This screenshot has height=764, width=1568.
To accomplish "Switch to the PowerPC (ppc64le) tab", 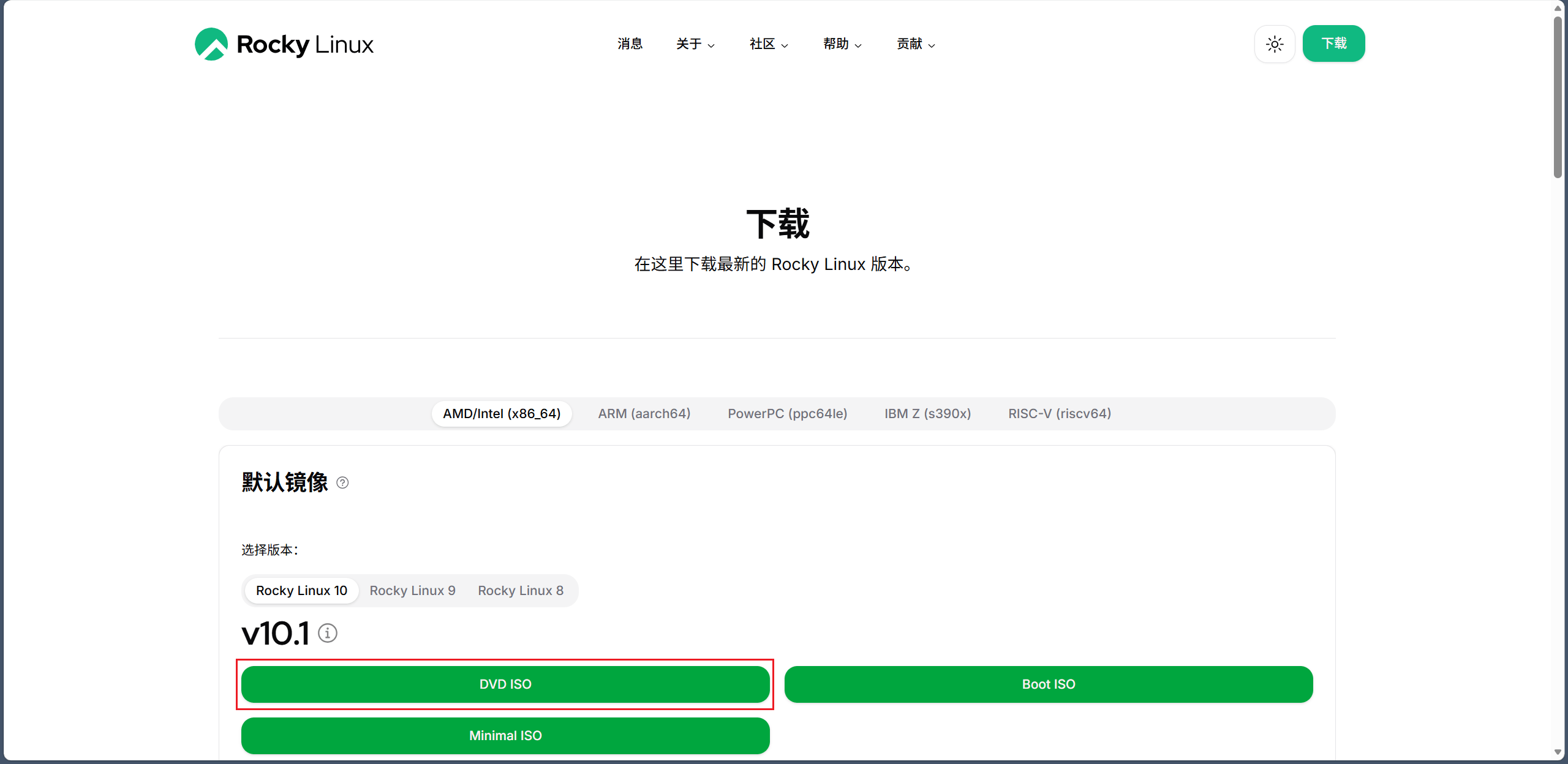I will [788, 414].
